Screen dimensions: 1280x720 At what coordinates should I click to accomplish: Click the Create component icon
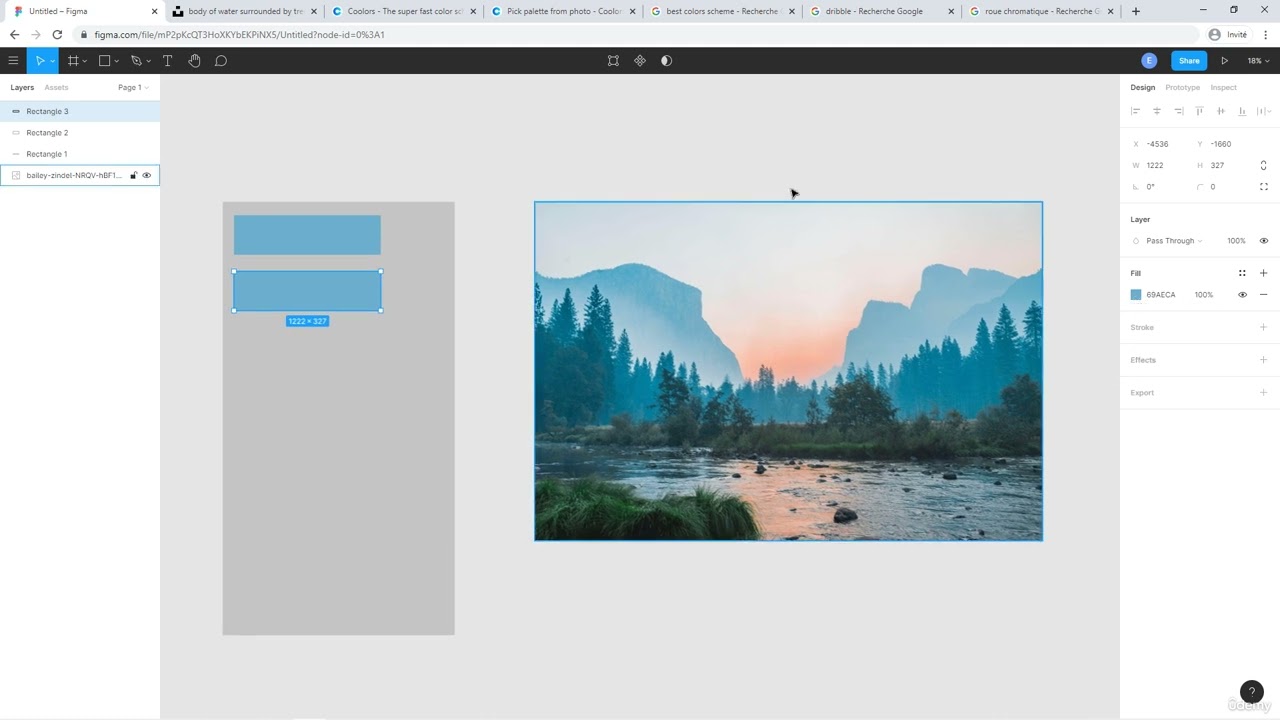point(640,61)
